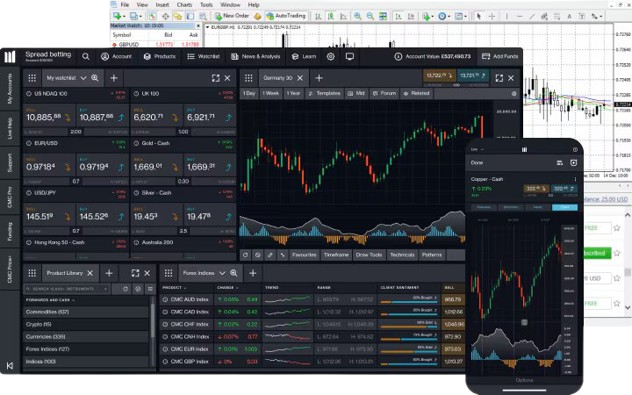Image resolution: width=632 pixels, height=395 pixels.
Task: Click the monitor display icon in top bar
Action: (x=350, y=56)
